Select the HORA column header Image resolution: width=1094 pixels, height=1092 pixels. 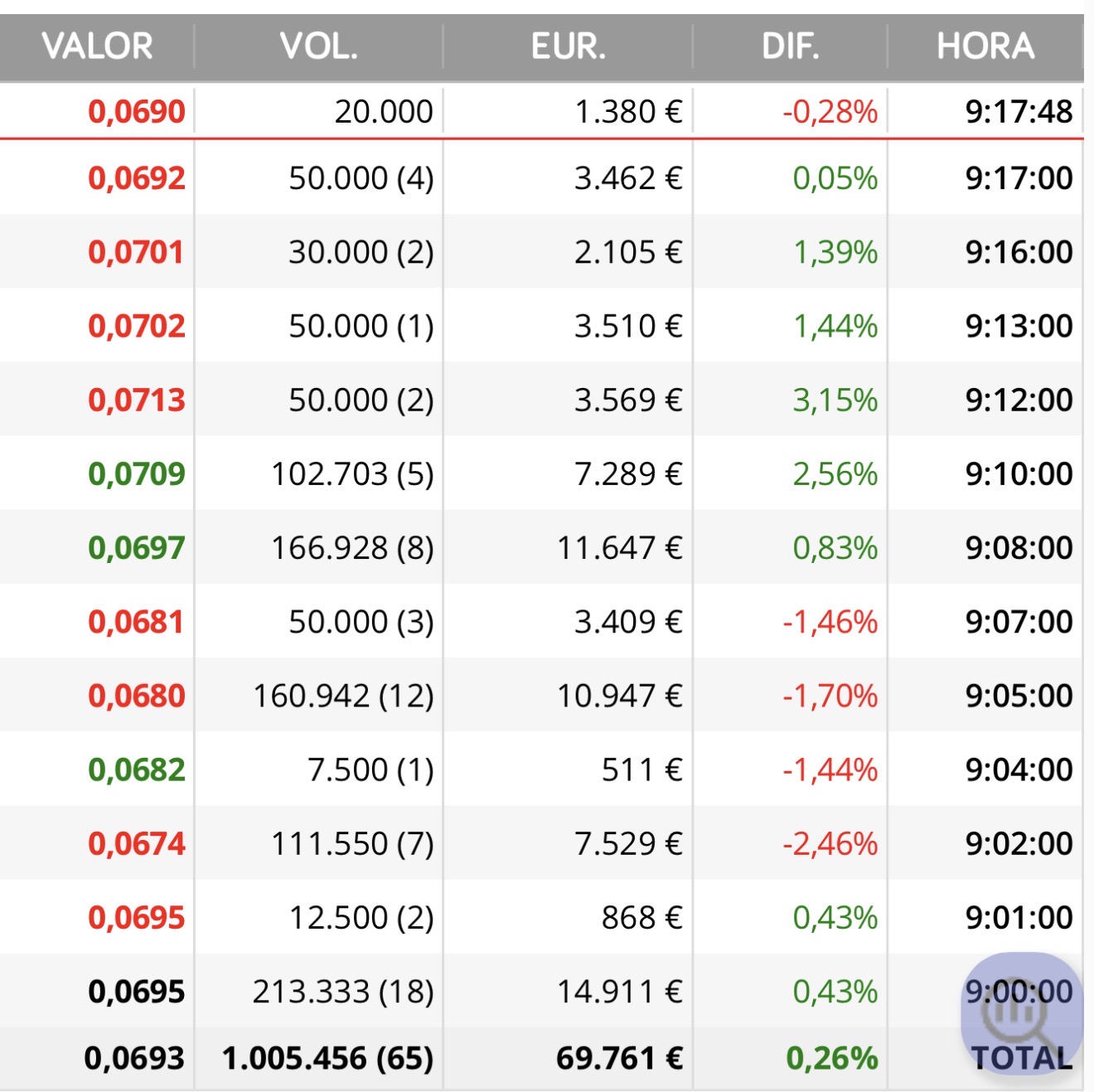(986, 46)
